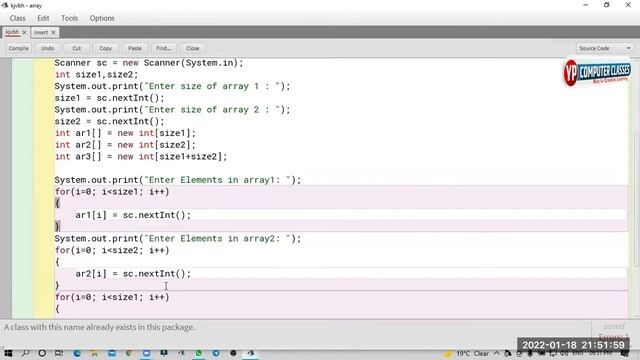Click the Cut button
The width and height of the screenshot is (640, 360).
(x=76, y=48)
